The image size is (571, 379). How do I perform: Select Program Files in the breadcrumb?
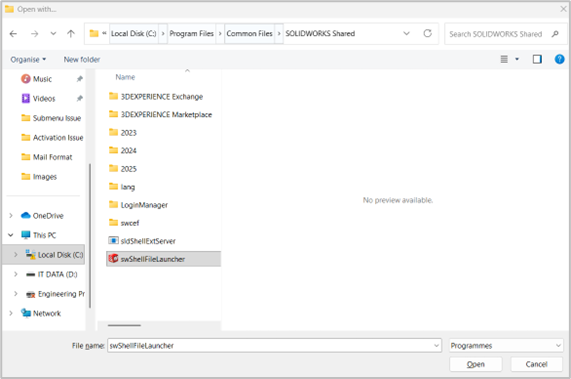pos(192,33)
